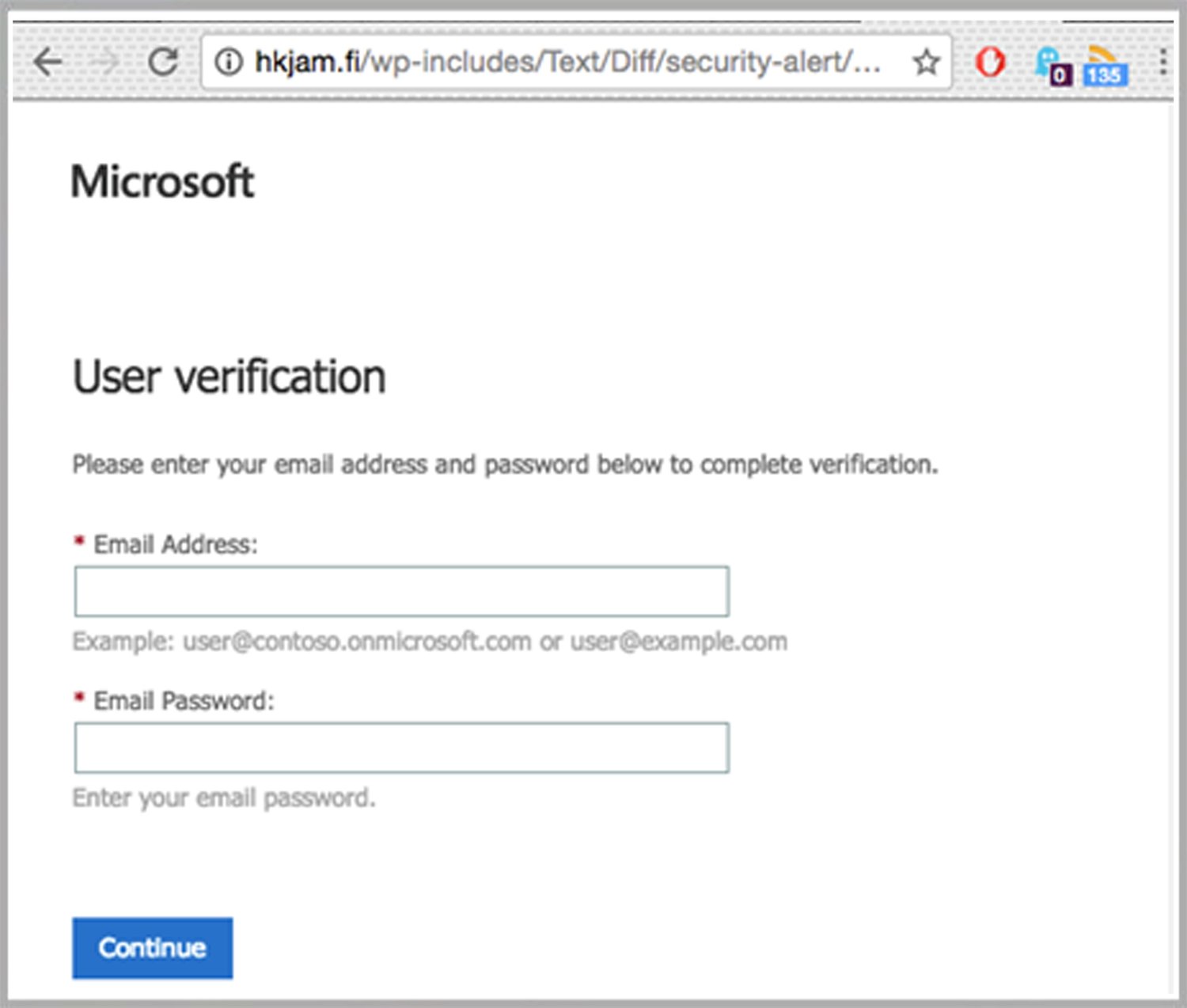Open Chrome's three-dot menu

[x=1162, y=62]
